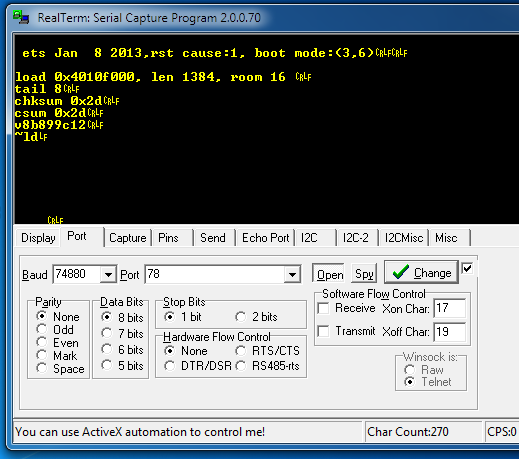Viewport: 519px width, 459px height.
Task: Toggle the checkbox next to Change button
Action: (x=467, y=268)
